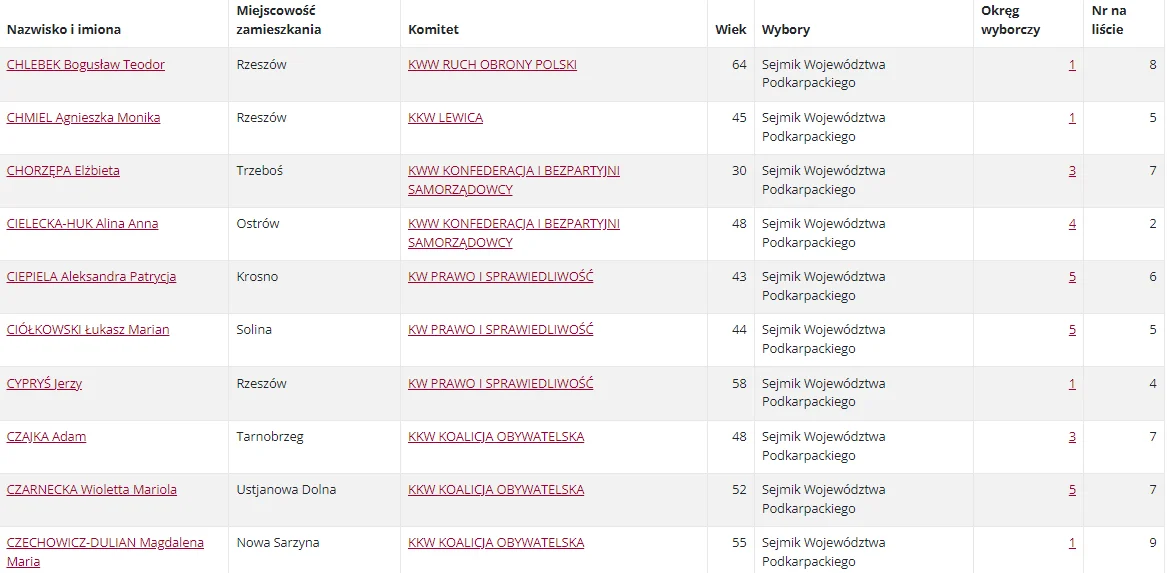
Task: Click CHORZĘPA Elżbieta name link
Action: (63, 170)
